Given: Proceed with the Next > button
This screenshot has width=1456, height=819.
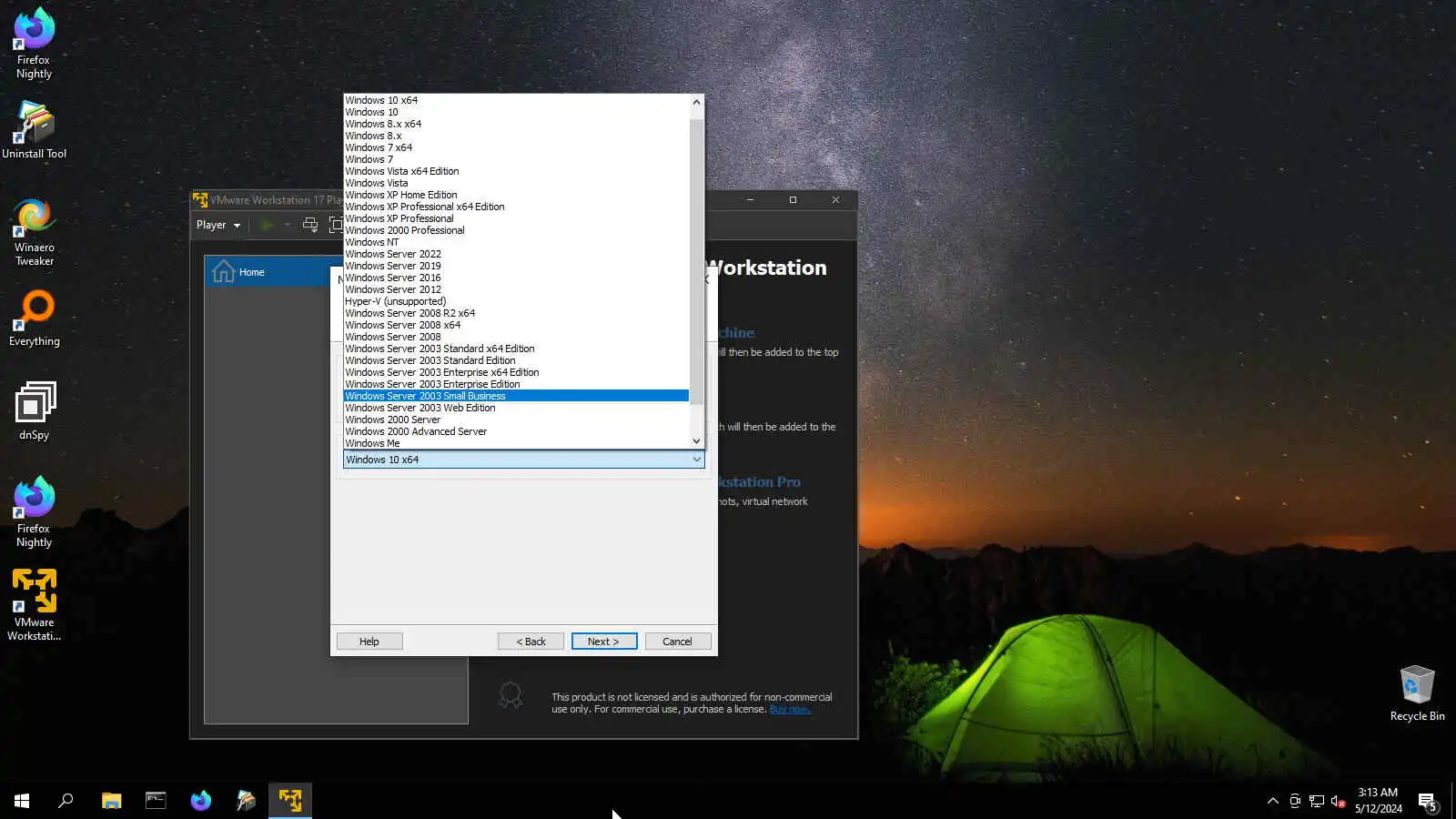Looking at the screenshot, I should pyautogui.click(x=604, y=642).
